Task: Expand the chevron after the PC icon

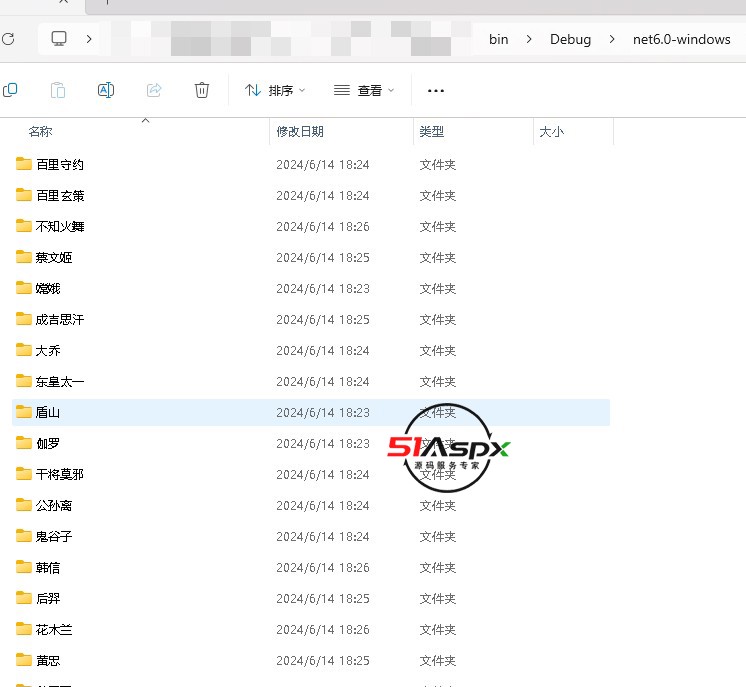Action: 89,39
